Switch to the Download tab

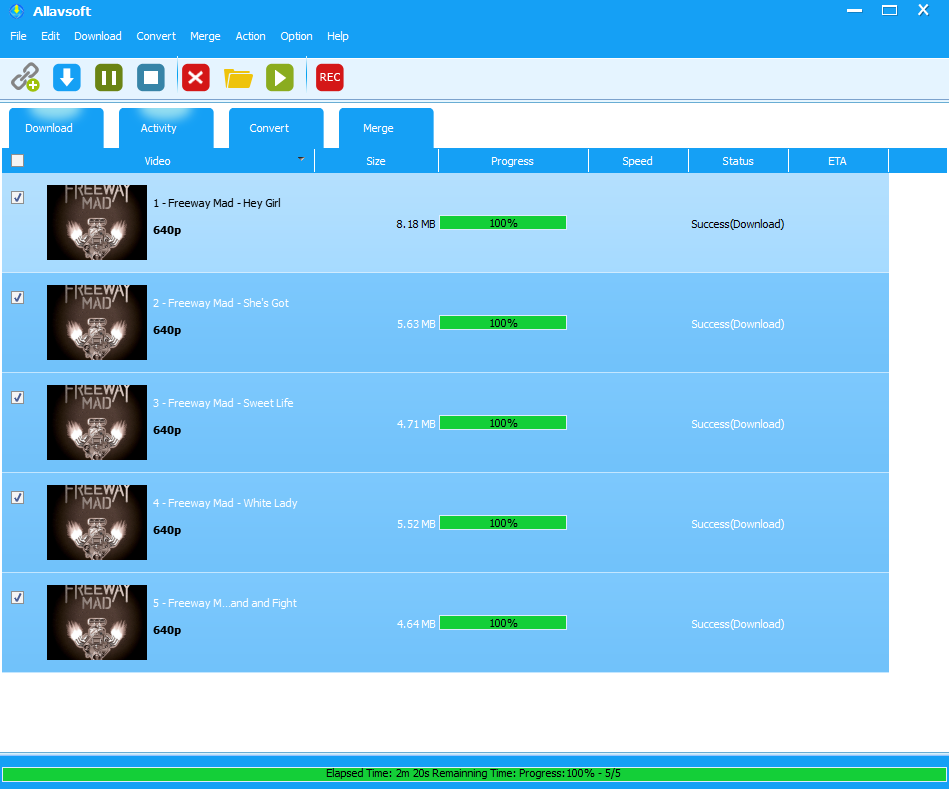tap(56, 128)
